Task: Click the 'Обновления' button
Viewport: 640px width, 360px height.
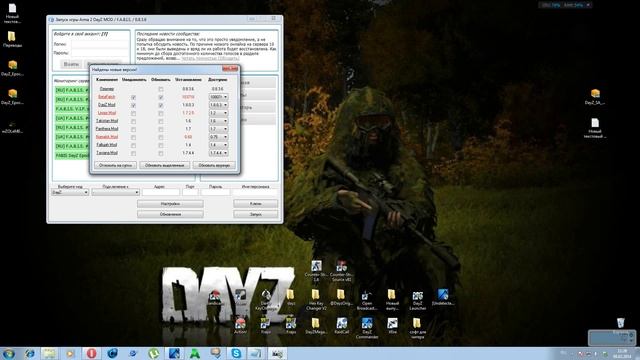Action: [x=170, y=214]
